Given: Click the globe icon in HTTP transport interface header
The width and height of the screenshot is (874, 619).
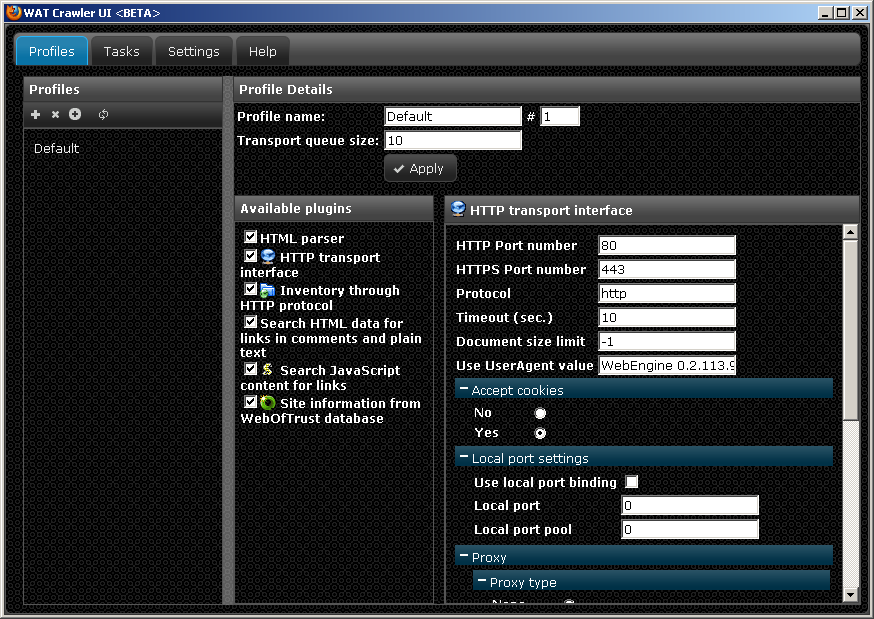Looking at the screenshot, I should pos(458,209).
